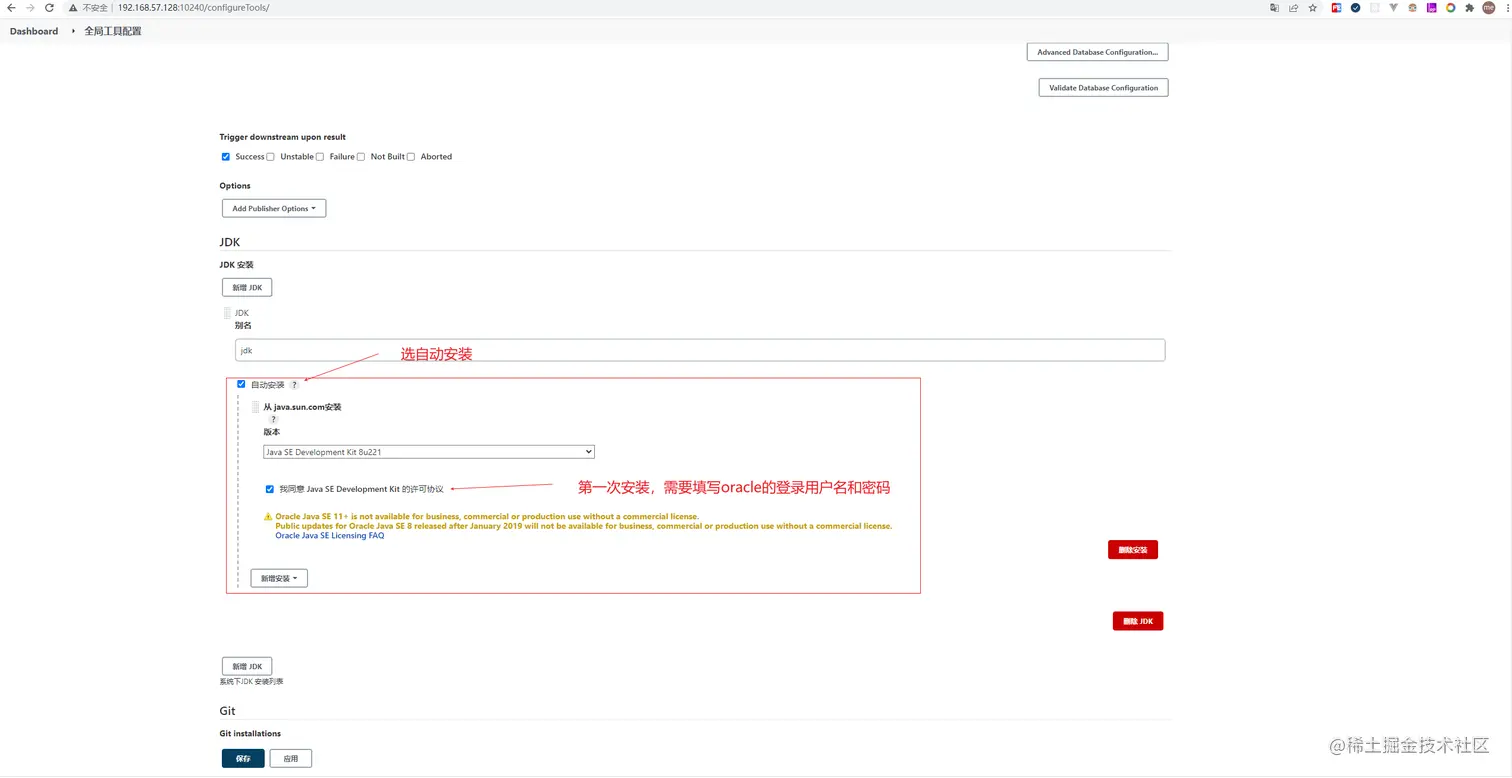This screenshot has width=1512, height=778.
Task: Open the red PE extension icon
Action: 1336,7
